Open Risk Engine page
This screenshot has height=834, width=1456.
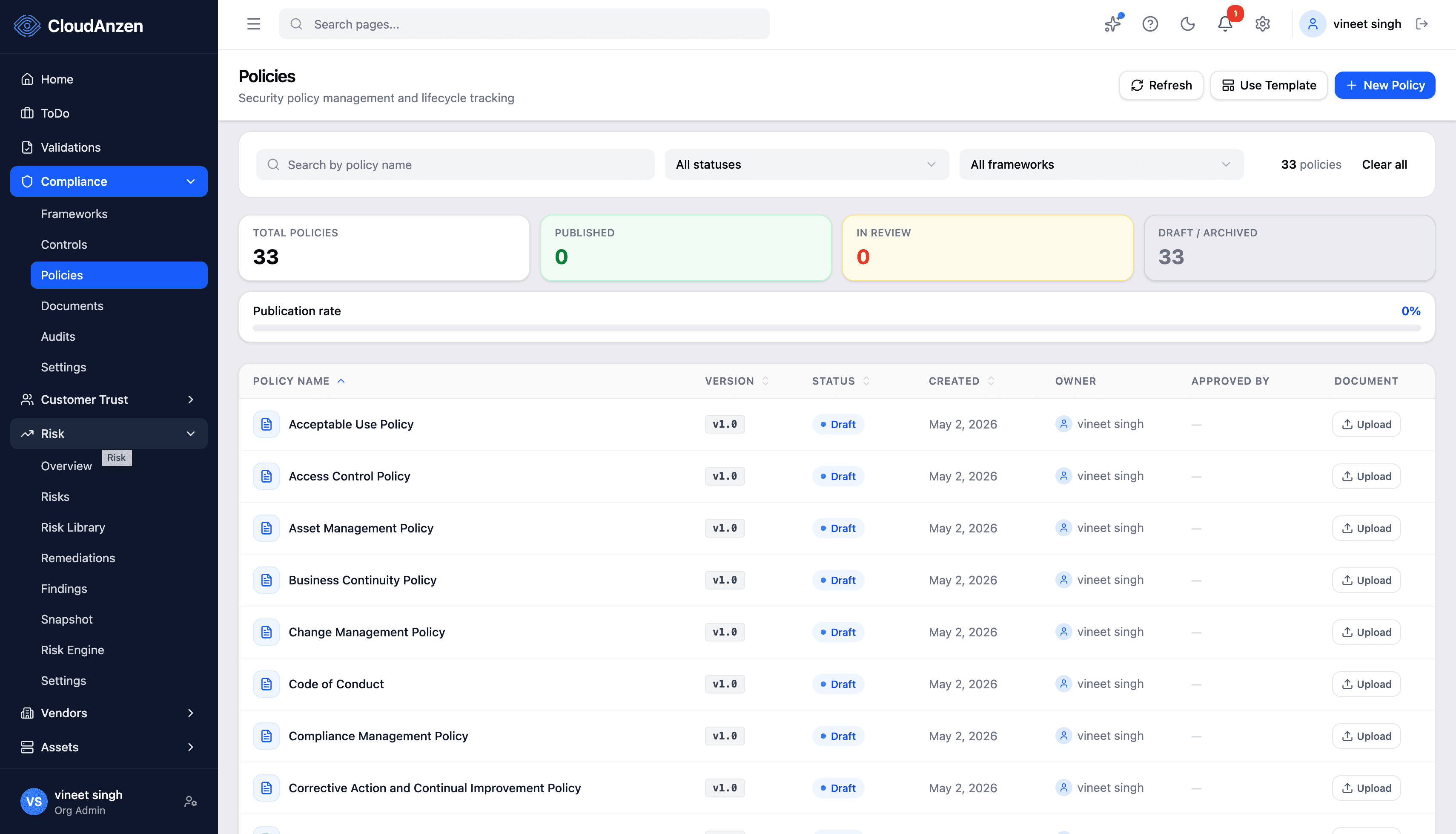point(119,650)
